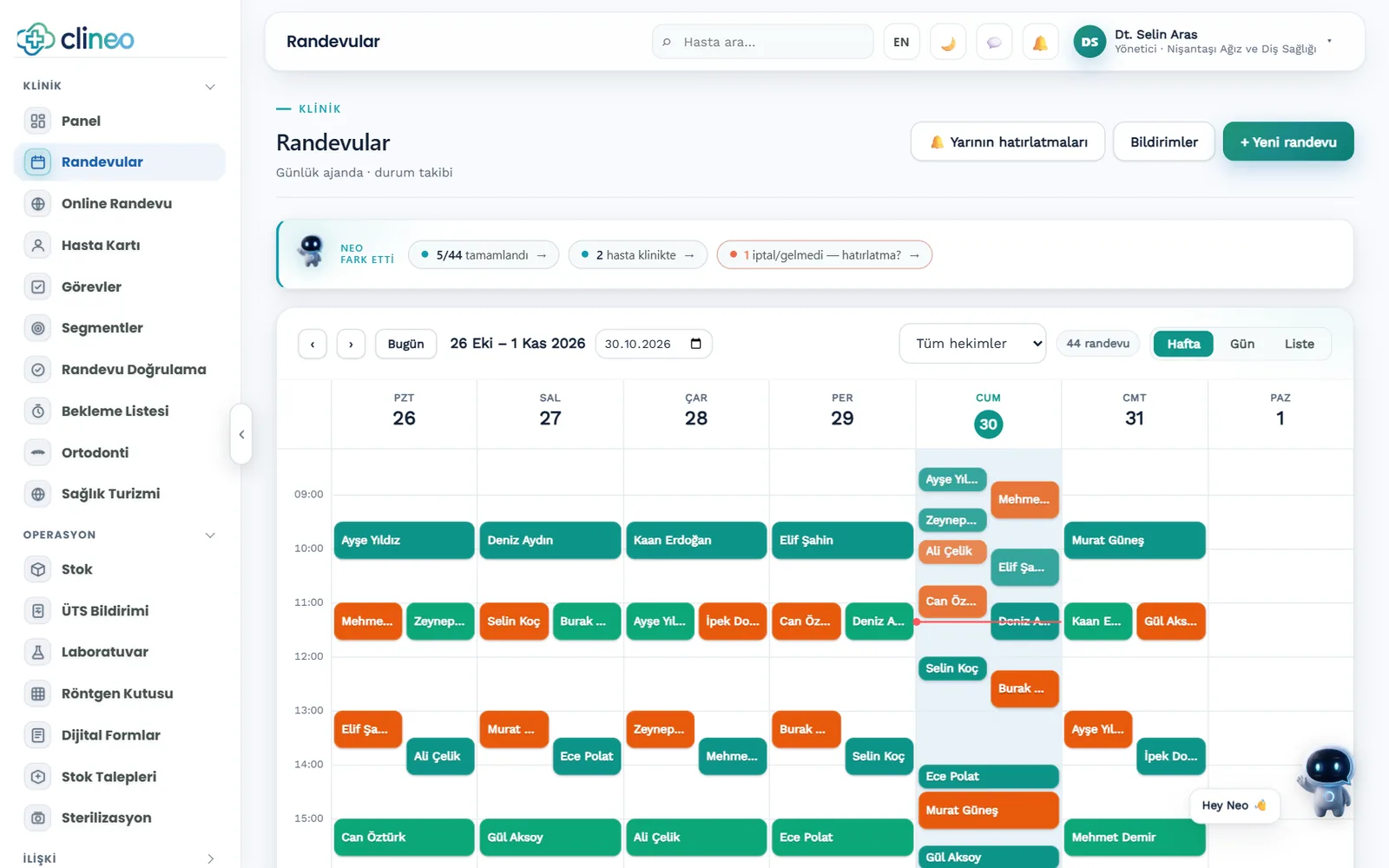
Task: Collapse the sidebar with arrow handle
Action: pyautogui.click(x=241, y=434)
